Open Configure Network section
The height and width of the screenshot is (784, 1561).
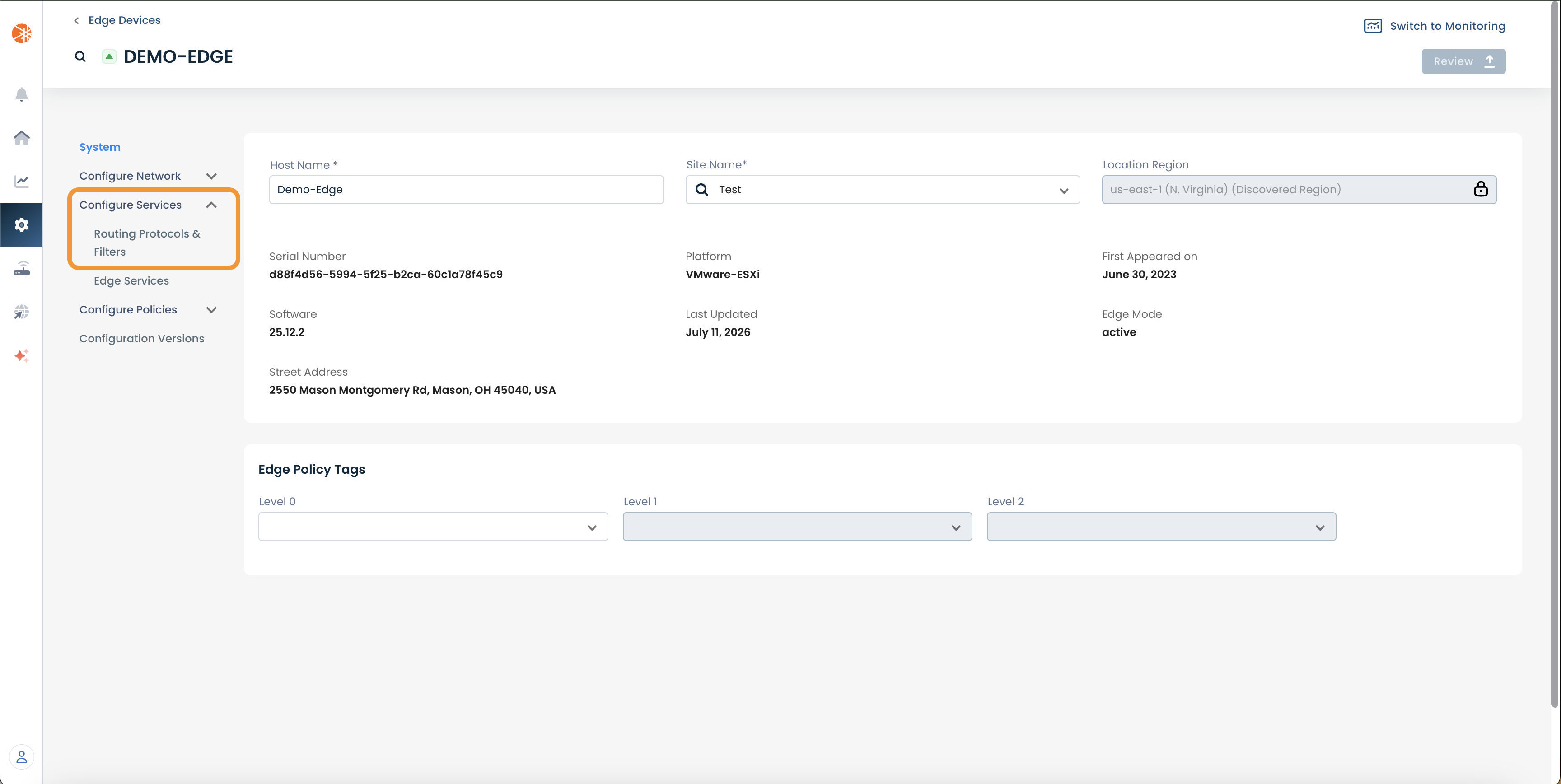130,176
